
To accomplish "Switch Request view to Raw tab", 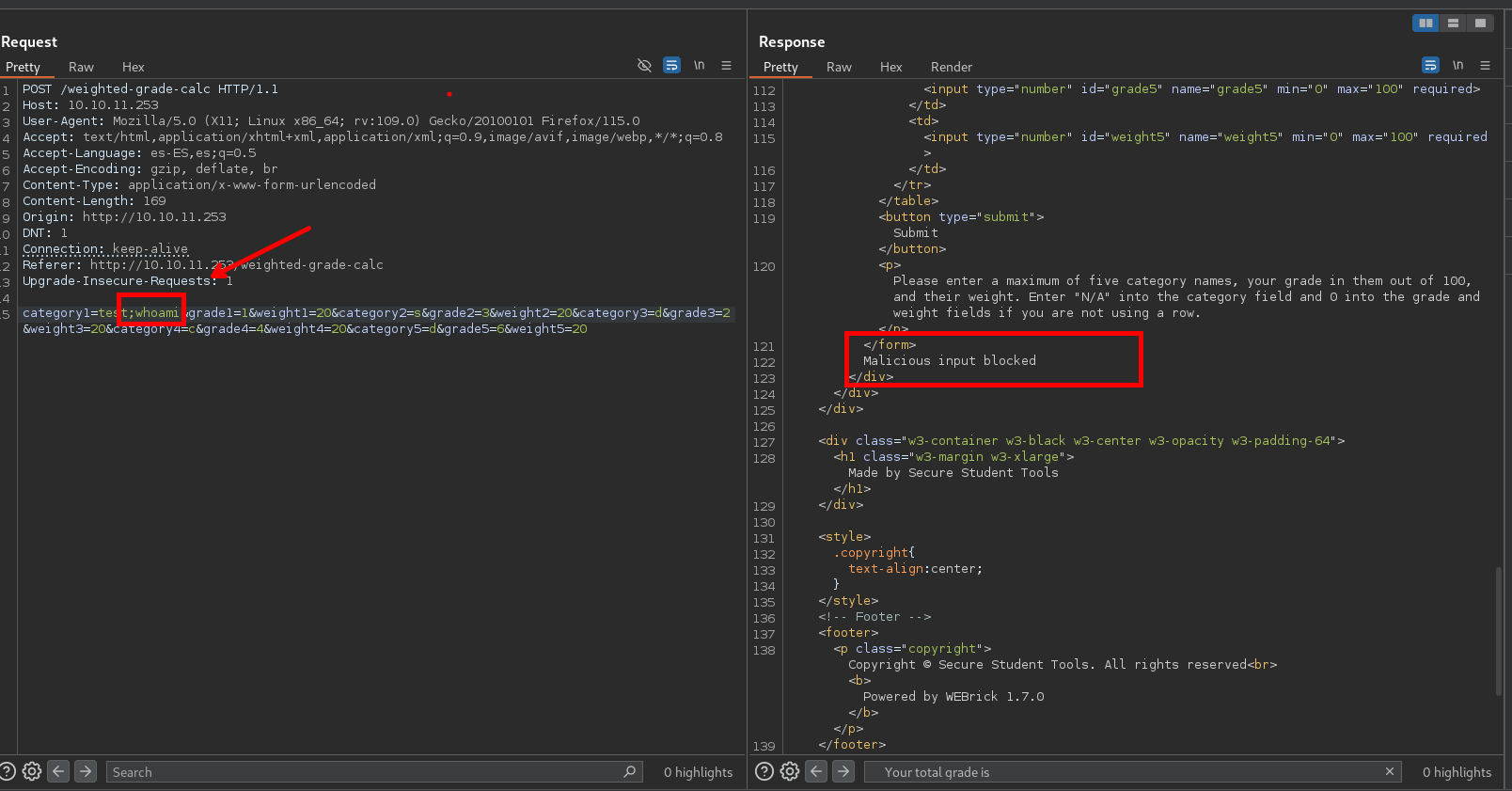I will click(81, 67).
